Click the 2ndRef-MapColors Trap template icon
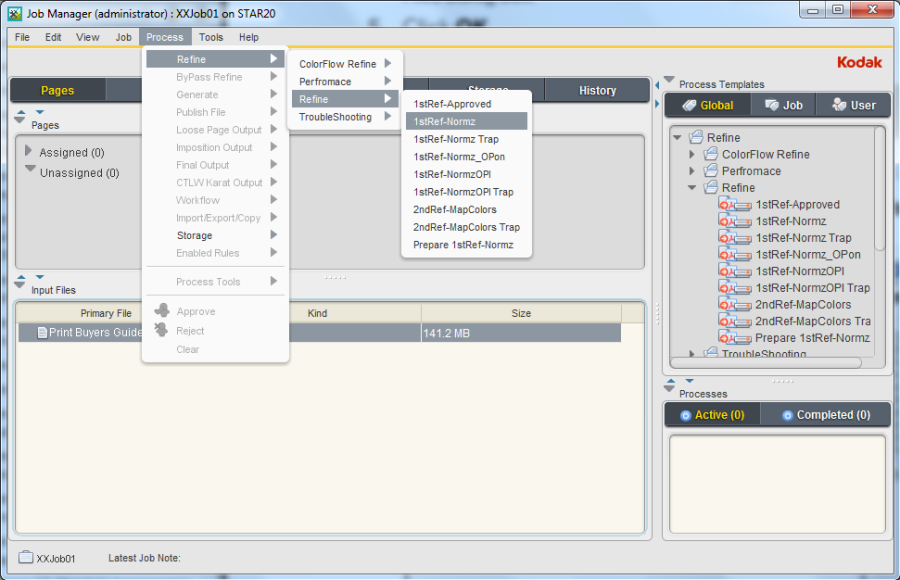 click(x=735, y=322)
